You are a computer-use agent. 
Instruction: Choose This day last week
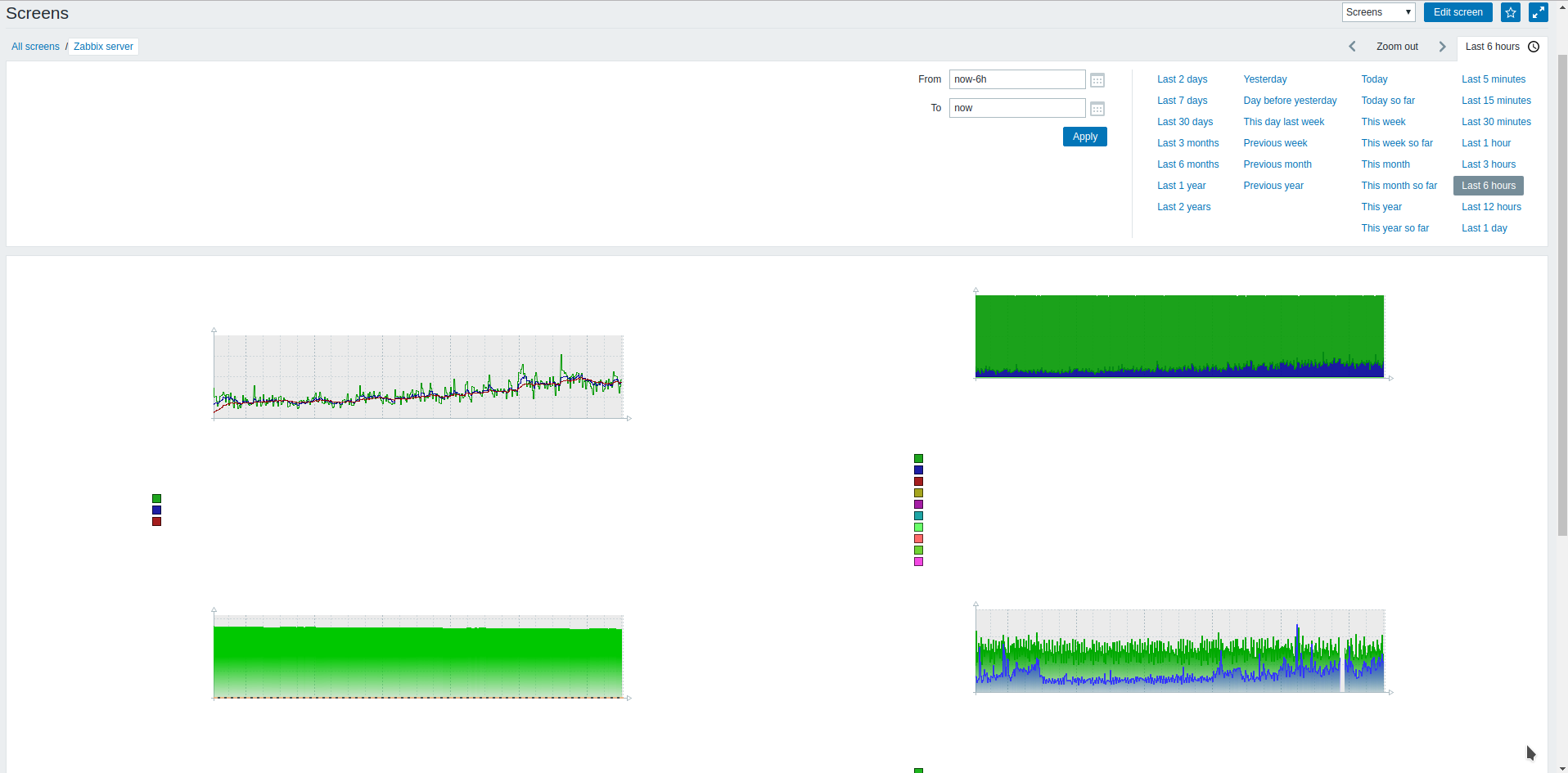tap(1284, 122)
